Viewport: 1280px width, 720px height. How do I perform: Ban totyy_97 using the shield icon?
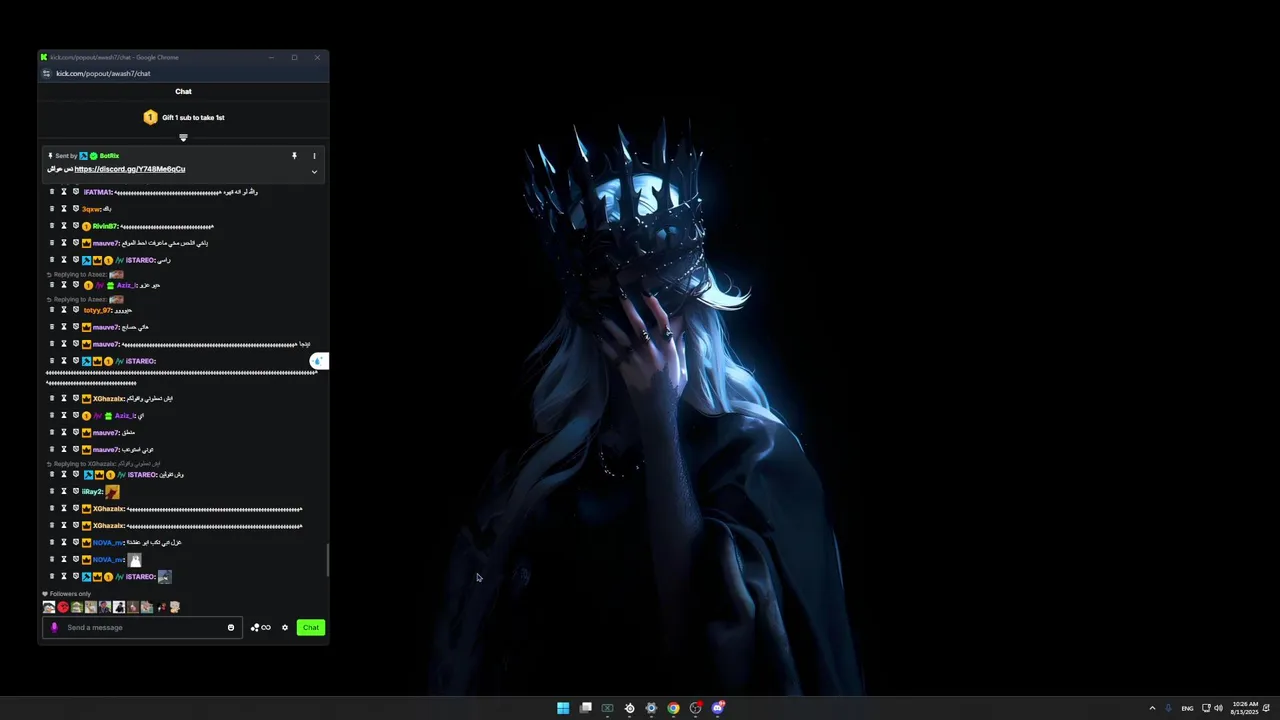click(76, 310)
